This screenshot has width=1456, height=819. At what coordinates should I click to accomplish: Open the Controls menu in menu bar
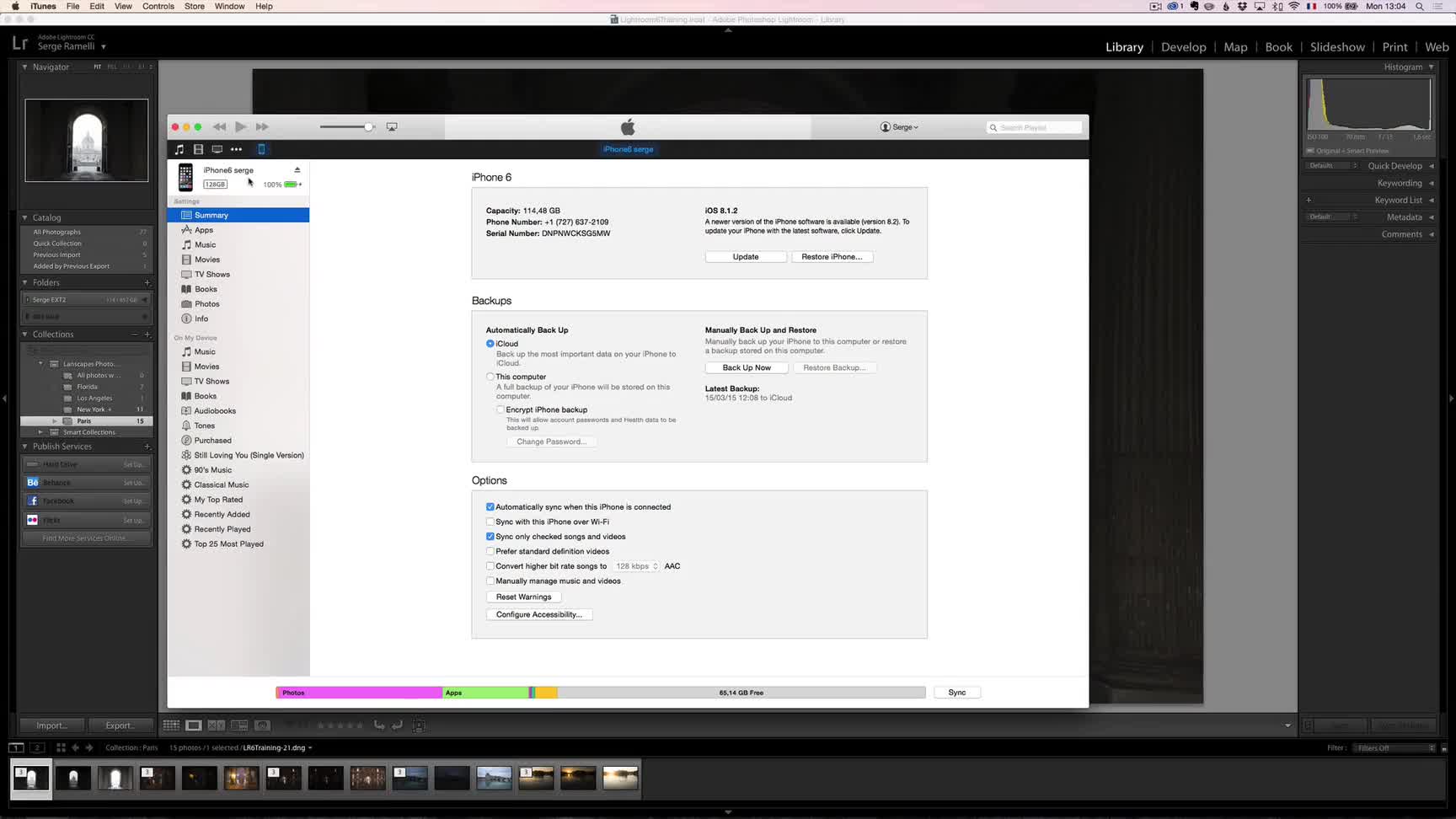click(158, 6)
